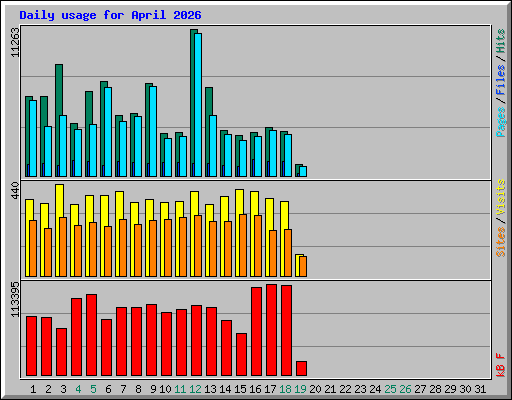
Task: Select x-axis day label 23
Action: [x=360, y=389]
